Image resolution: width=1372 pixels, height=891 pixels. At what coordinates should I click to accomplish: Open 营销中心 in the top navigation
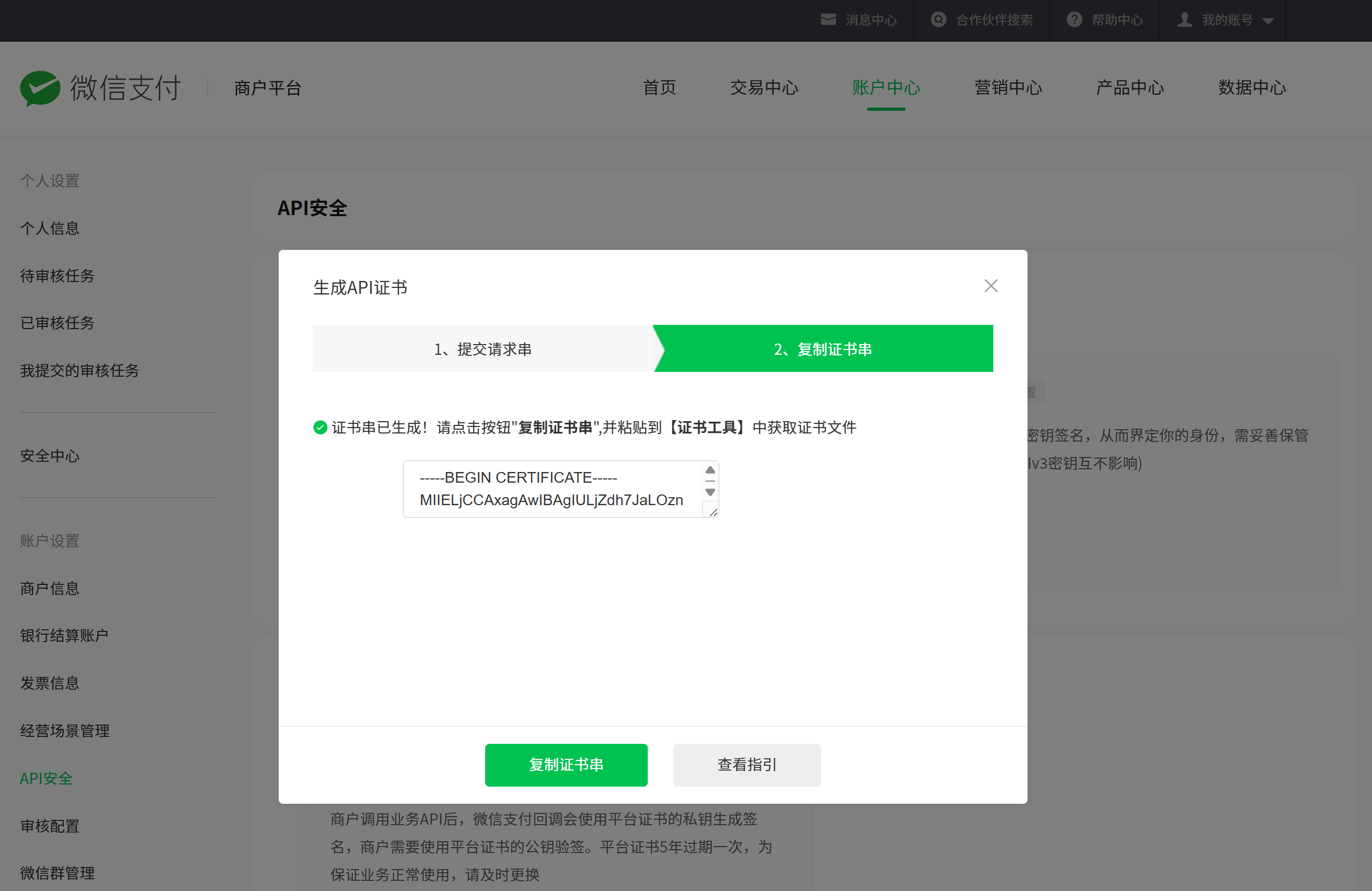pos(1008,88)
